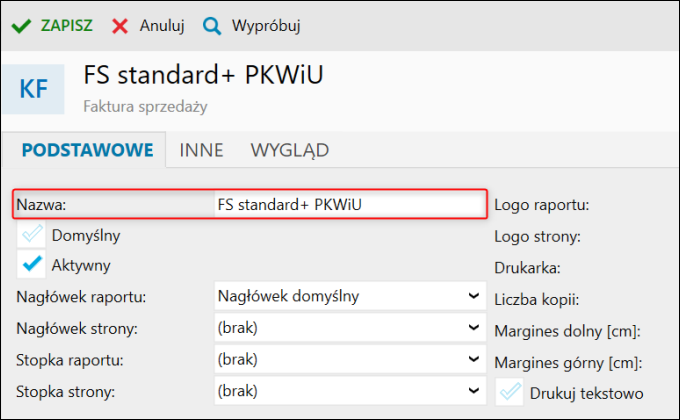
Task: Switch to the INNE tab
Action: (201, 150)
